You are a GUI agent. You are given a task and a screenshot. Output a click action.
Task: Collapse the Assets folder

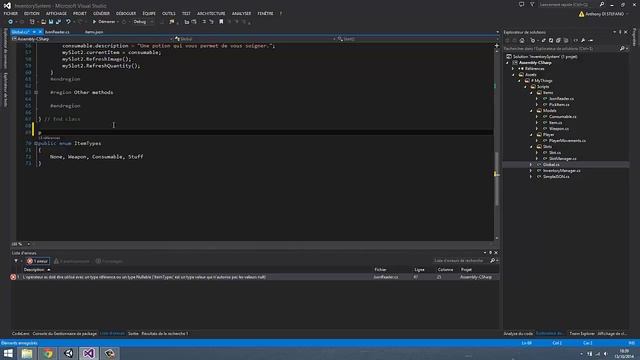pyautogui.click(x=513, y=75)
